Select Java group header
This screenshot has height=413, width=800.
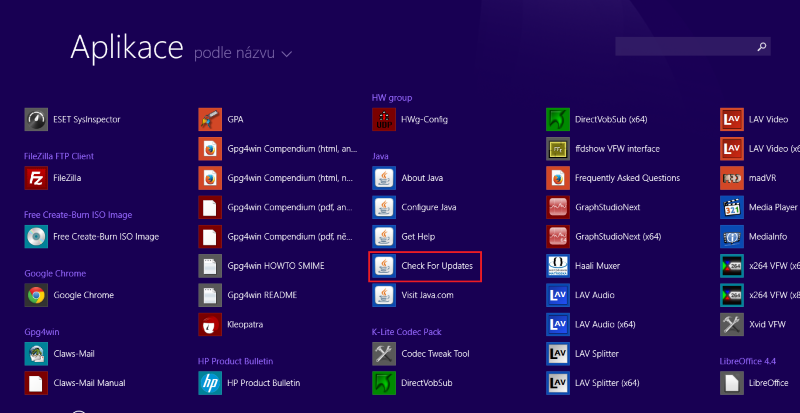tap(380, 156)
